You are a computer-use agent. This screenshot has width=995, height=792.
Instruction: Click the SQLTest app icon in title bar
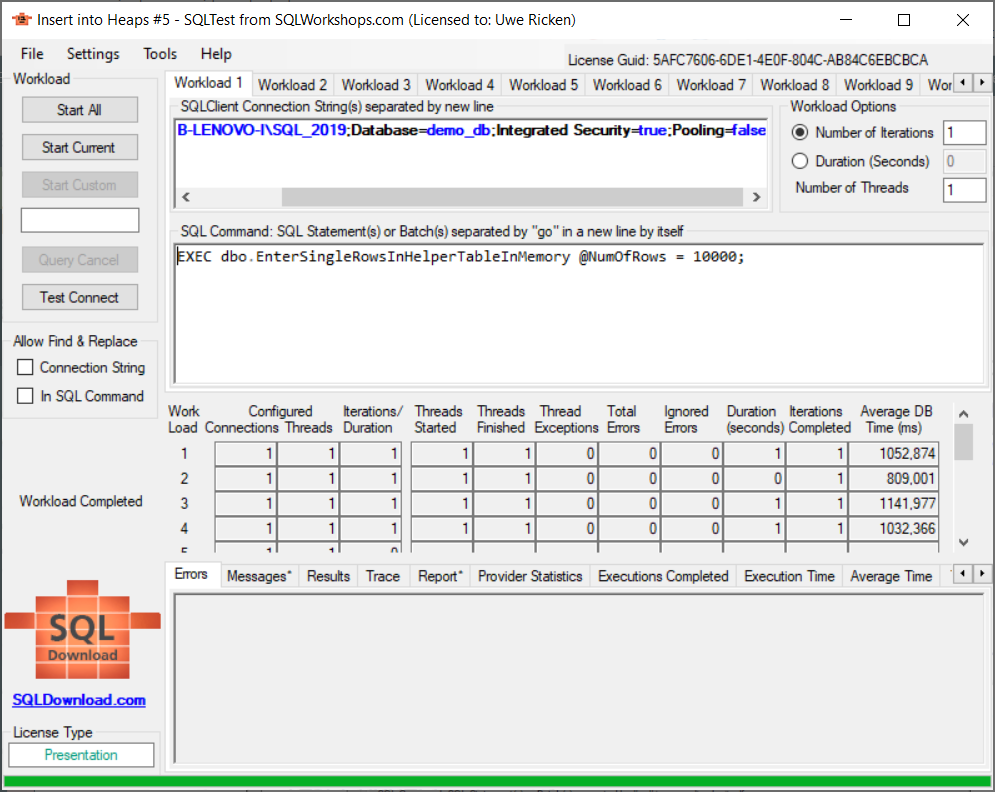click(x=21, y=20)
